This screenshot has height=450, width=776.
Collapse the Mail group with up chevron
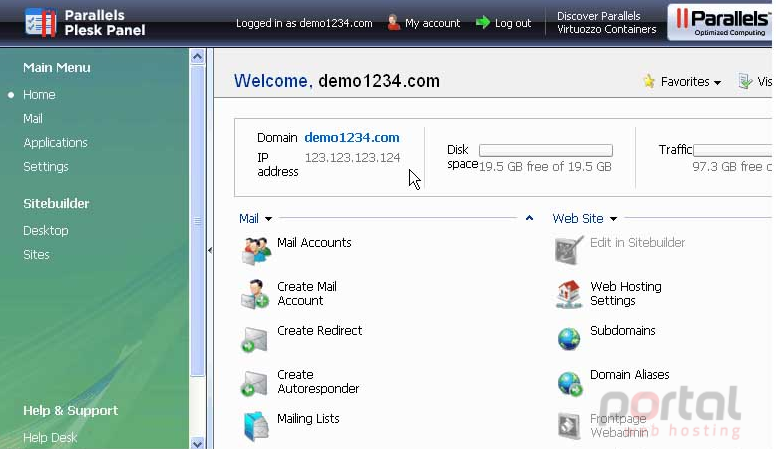[529, 218]
